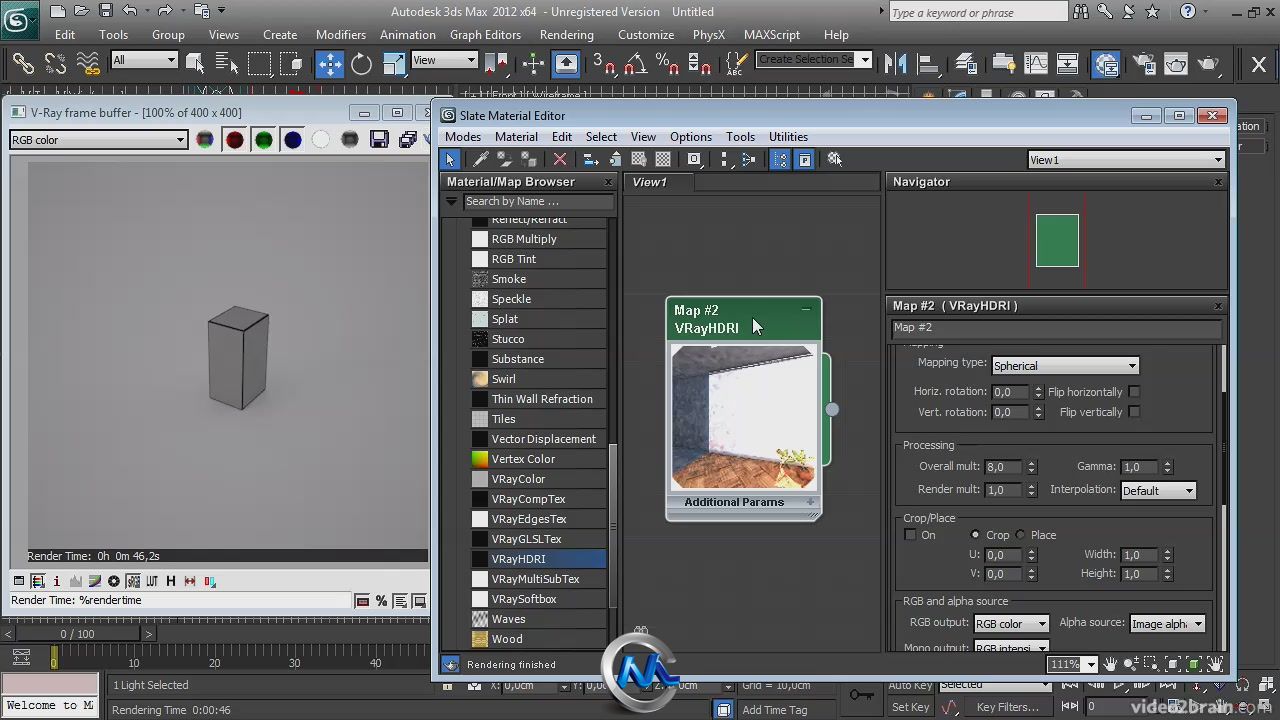Open Select by Name list tool
1280x720 pixels.
point(227,64)
